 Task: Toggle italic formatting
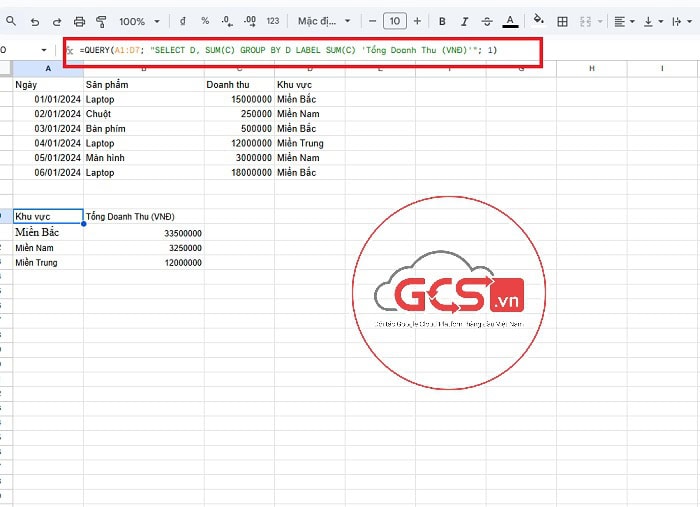pyautogui.click(x=464, y=21)
